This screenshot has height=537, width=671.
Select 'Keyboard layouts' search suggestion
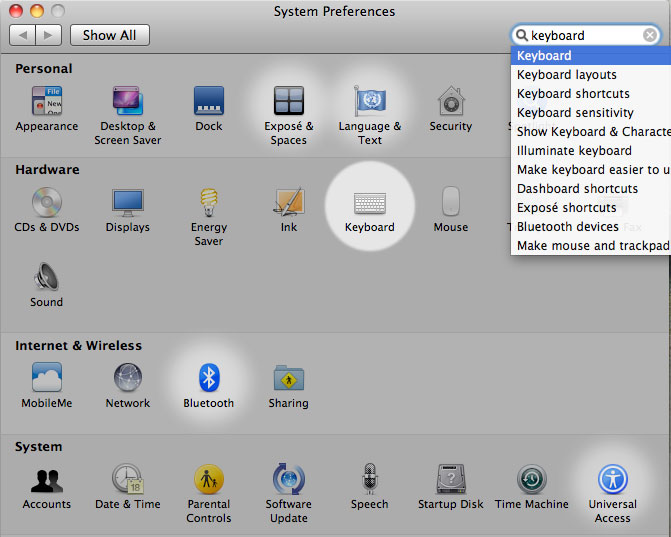[x=567, y=74]
